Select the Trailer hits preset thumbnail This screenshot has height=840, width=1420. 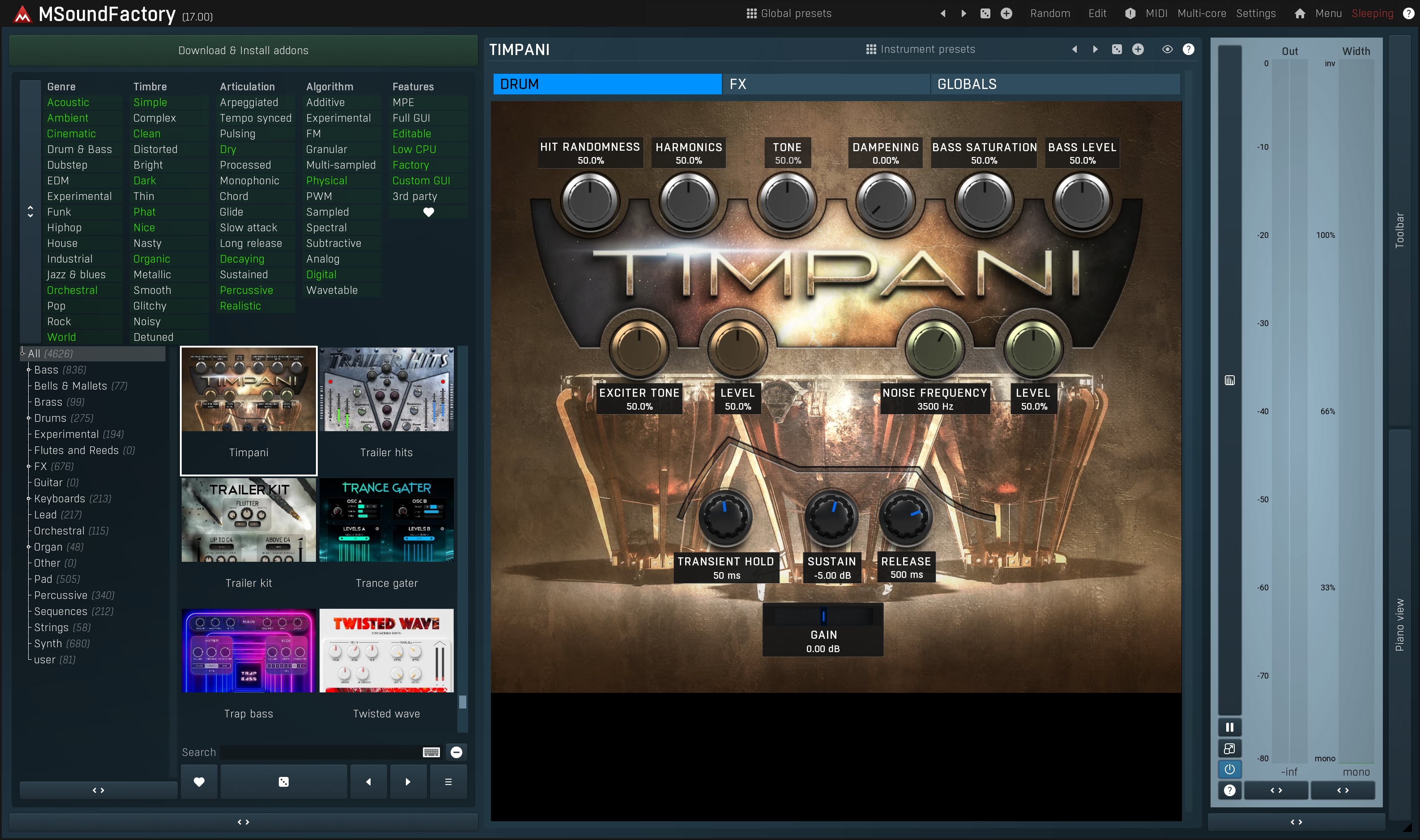[387, 390]
